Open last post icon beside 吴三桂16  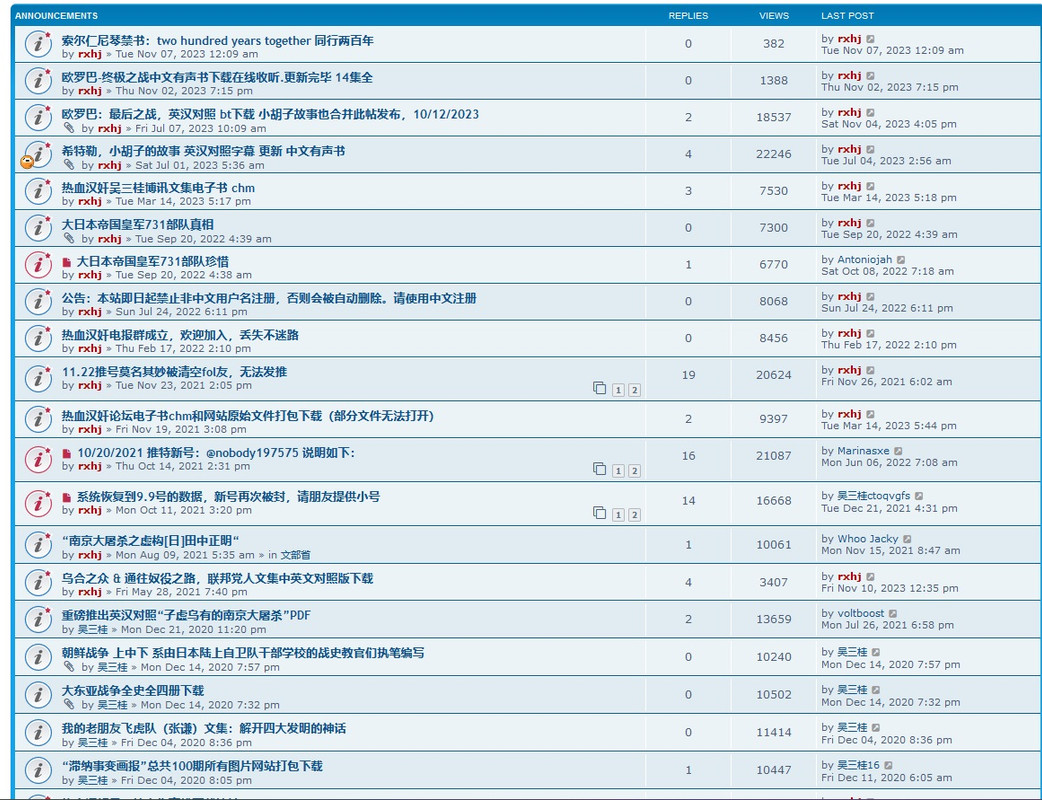point(888,765)
